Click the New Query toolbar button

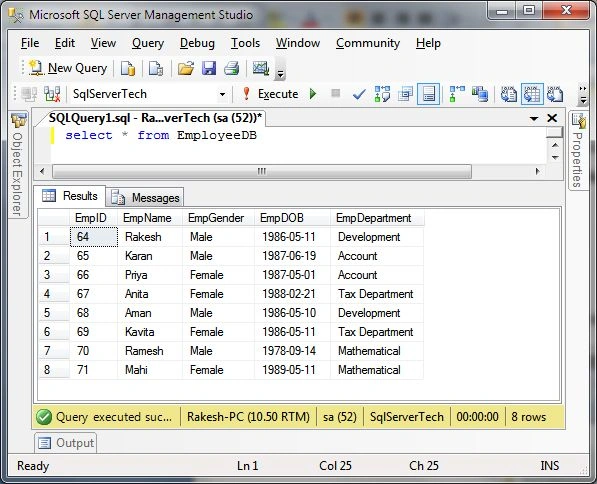(x=69, y=68)
